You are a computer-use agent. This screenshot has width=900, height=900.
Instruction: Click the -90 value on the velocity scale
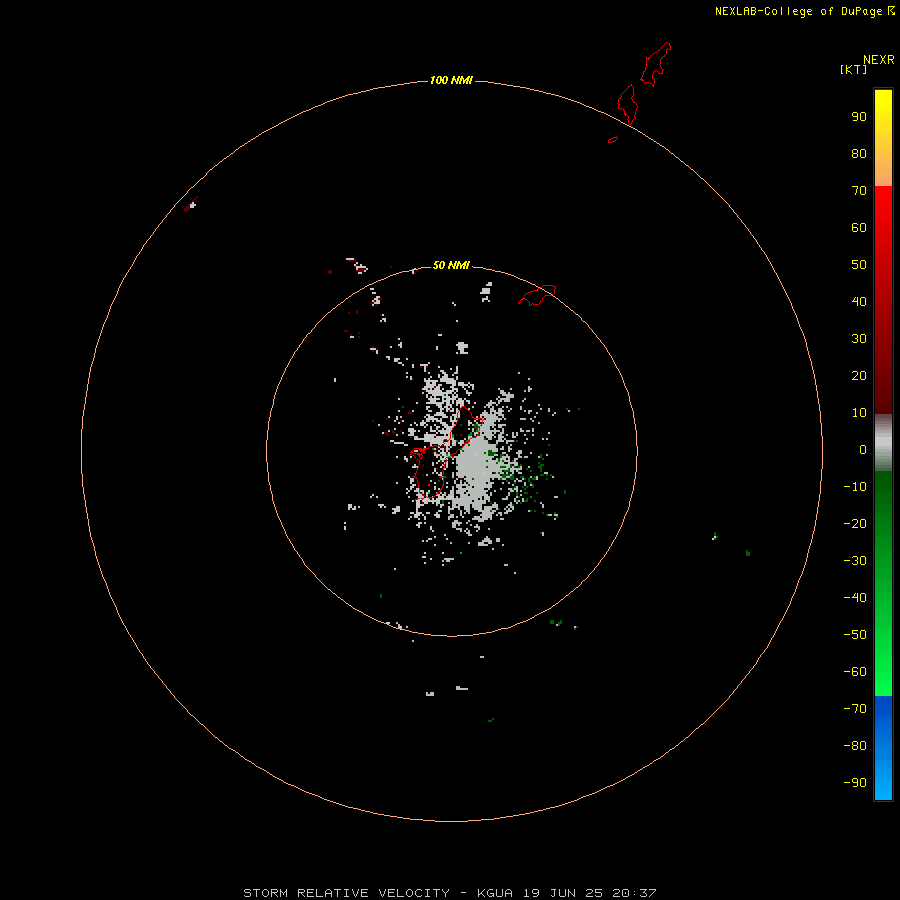855,783
